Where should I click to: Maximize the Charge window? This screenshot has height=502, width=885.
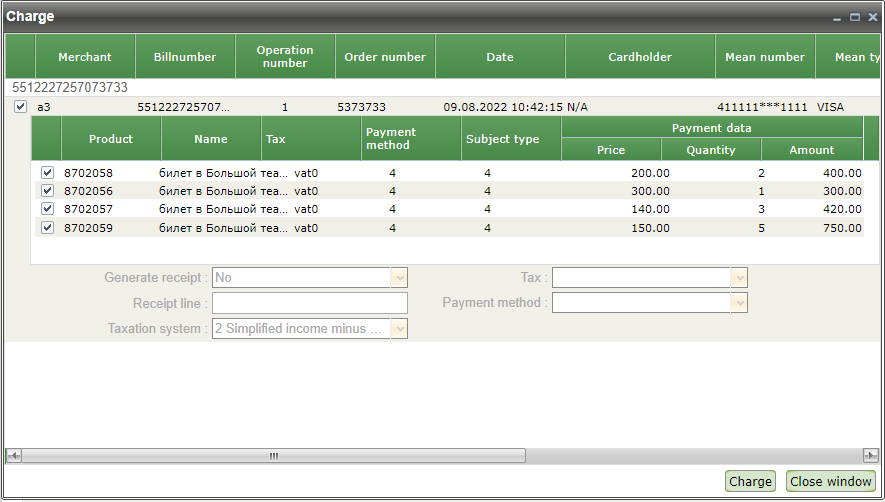[855, 17]
